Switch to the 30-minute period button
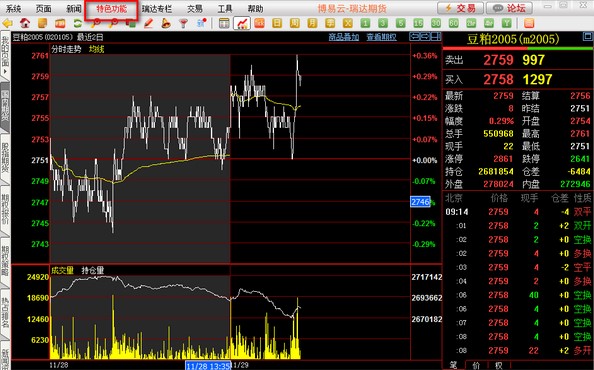The height and width of the screenshot is (370, 594). tap(436, 23)
